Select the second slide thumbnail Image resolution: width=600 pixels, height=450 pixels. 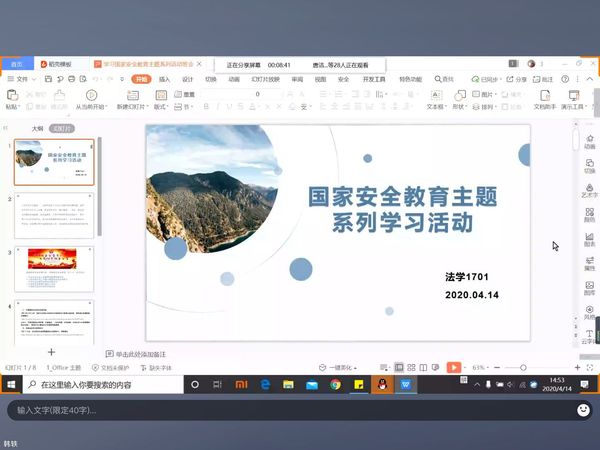click(x=54, y=214)
